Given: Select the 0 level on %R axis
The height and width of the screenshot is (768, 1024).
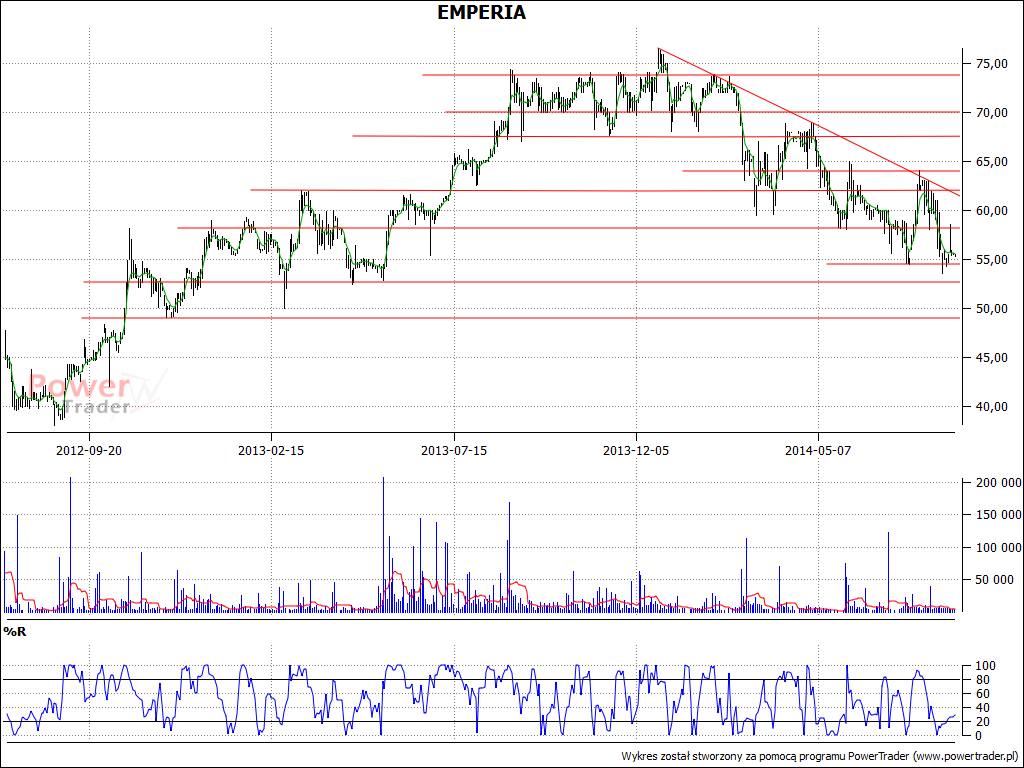Looking at the screenshot, I should point(979,736).
